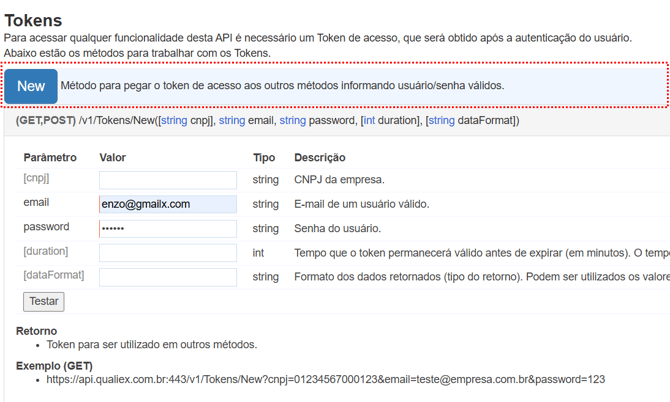Click the email field containing enzo@gmailx.com
The width and height of the screenshot is (670, 402).
pos(167,204)
